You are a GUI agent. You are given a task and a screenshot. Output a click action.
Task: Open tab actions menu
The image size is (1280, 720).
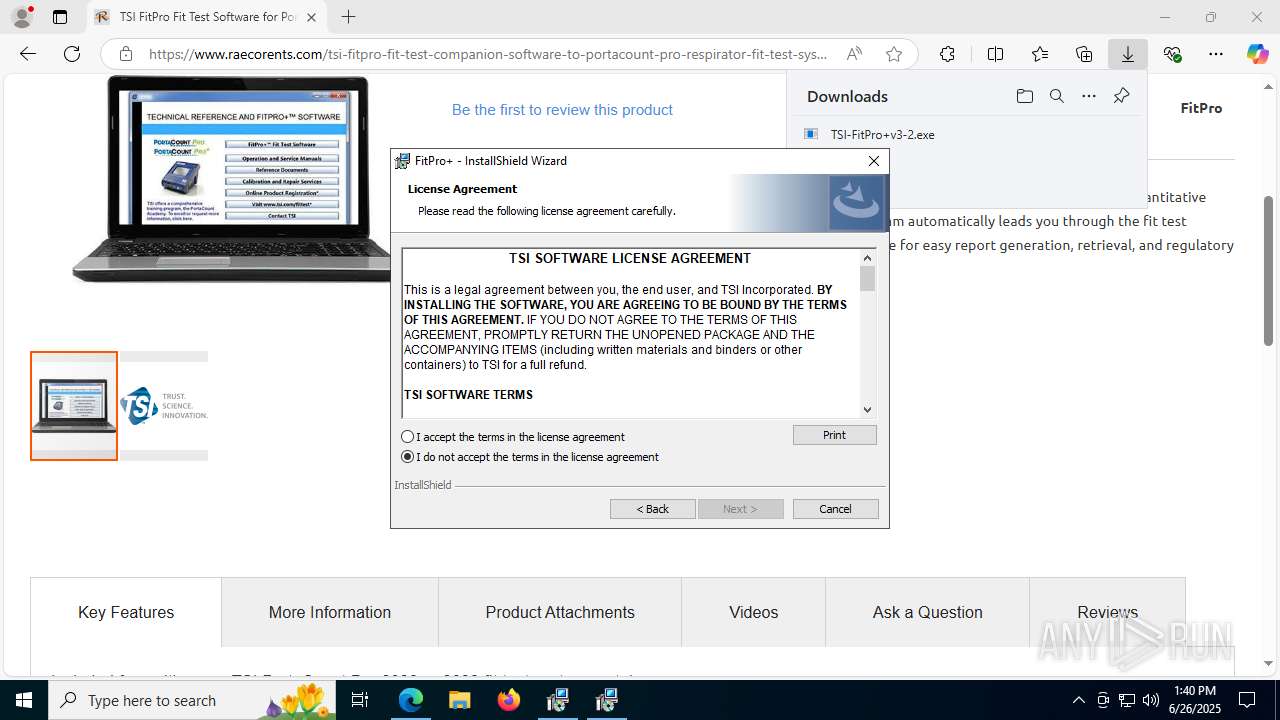[x=60, y=17]
